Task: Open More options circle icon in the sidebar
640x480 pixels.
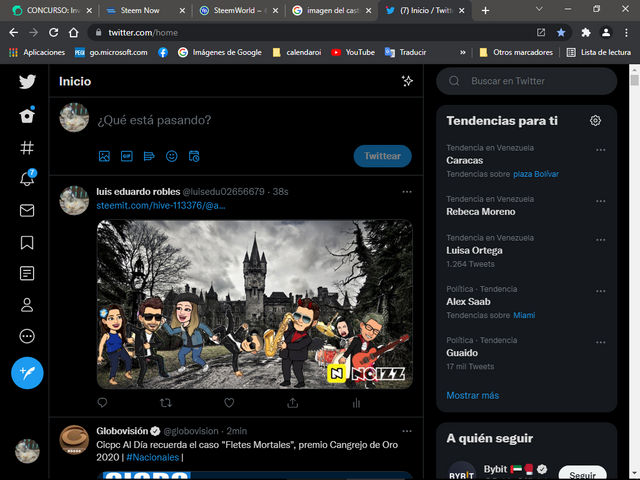Action: point(27,336)
